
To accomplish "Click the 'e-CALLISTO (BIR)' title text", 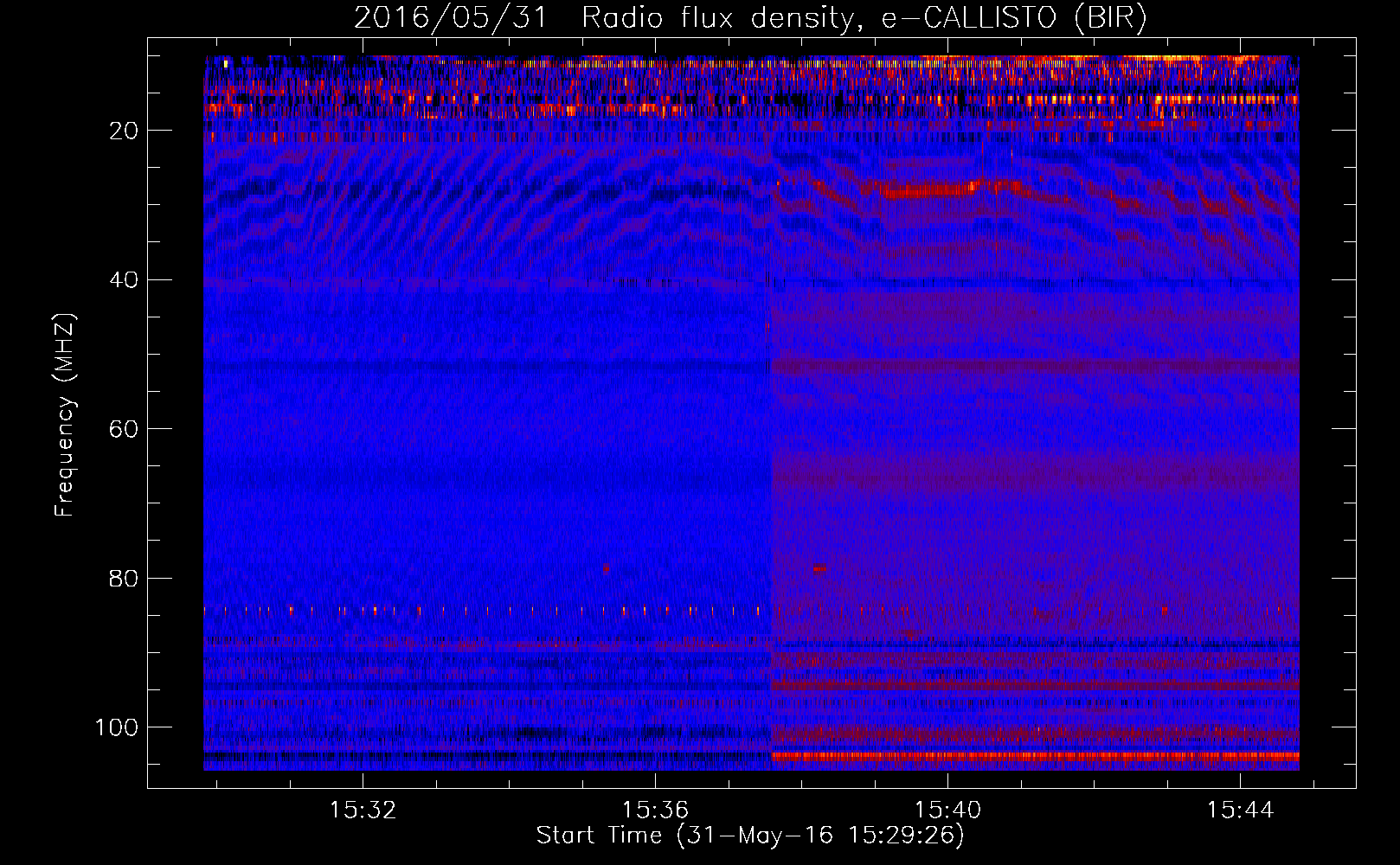I will pos(1014,18).
